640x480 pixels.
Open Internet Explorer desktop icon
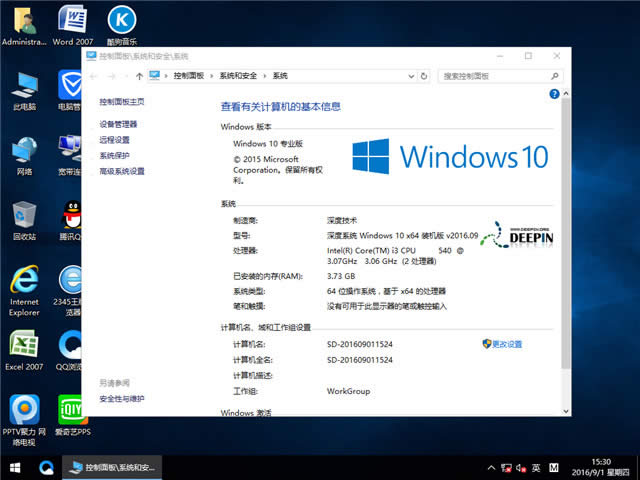click(x=24, y=284)
